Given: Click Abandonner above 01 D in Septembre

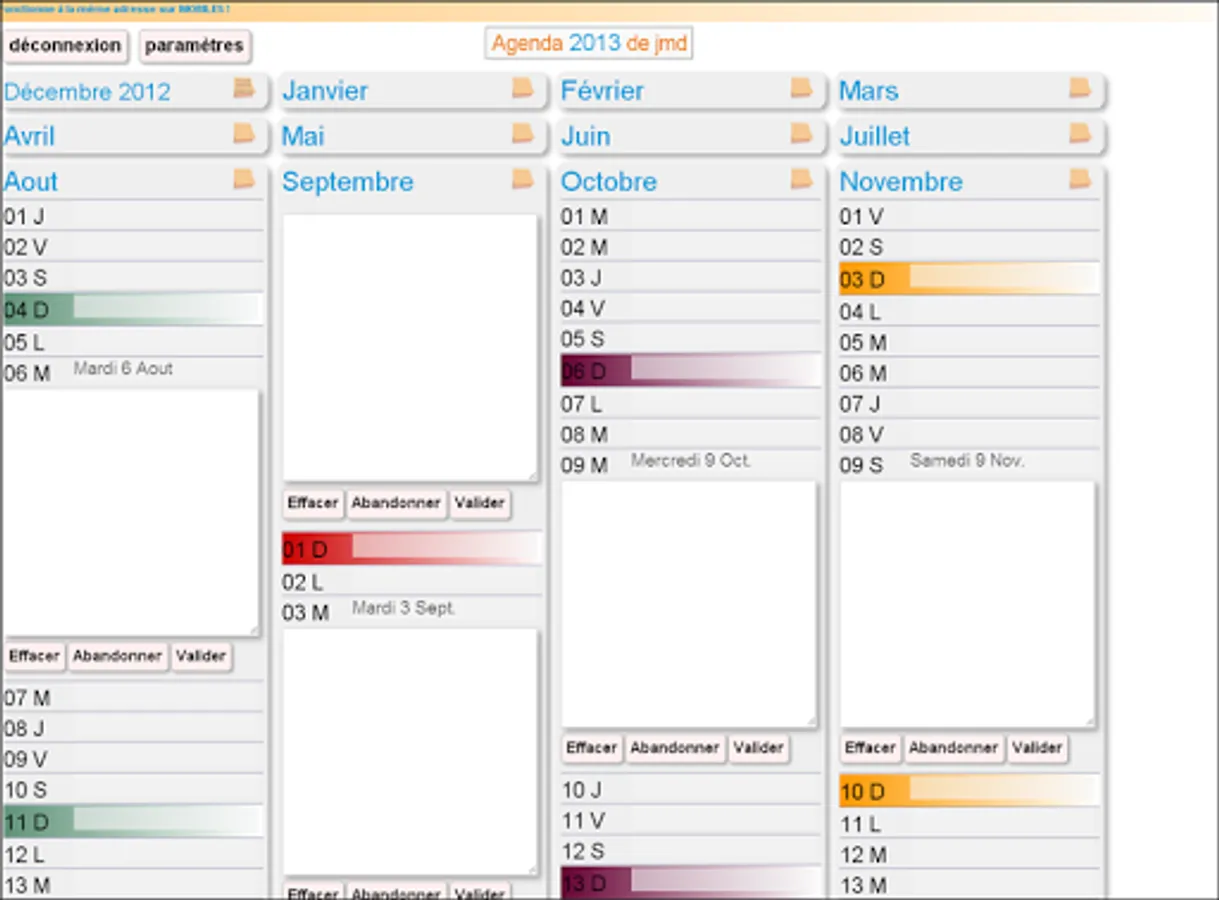Looking at the screenshot, I should 397,504.
